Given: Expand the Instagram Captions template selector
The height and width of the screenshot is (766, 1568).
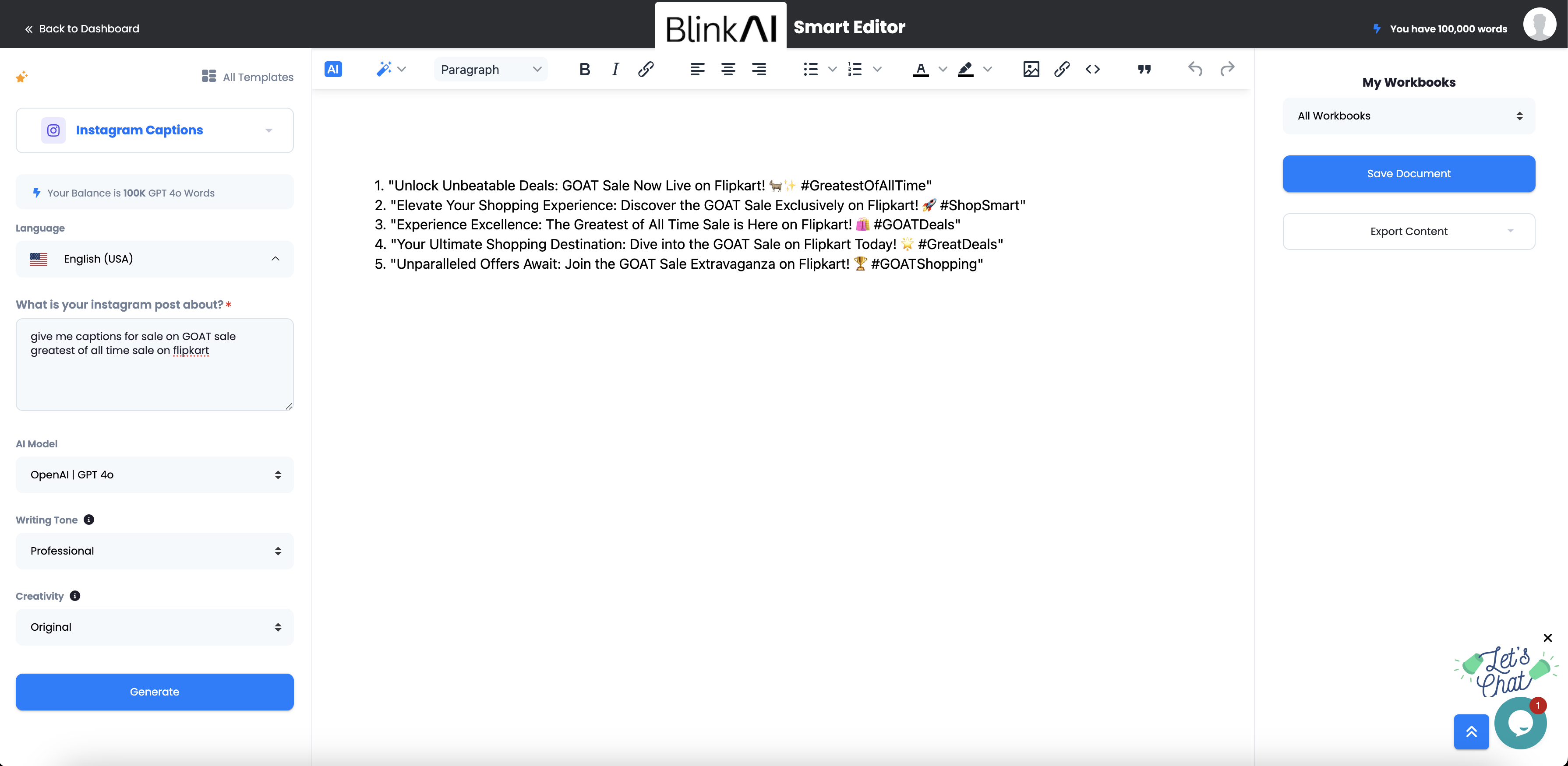Looking at the screenshot, I should [155, 130].
